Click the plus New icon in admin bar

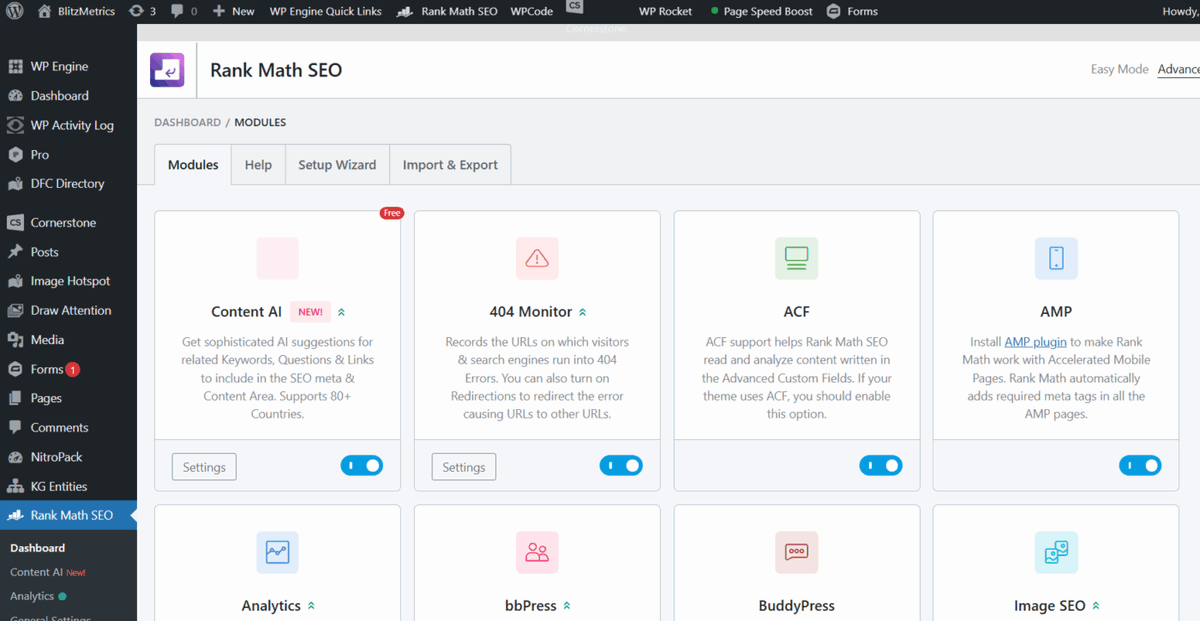tap(219, 11)
